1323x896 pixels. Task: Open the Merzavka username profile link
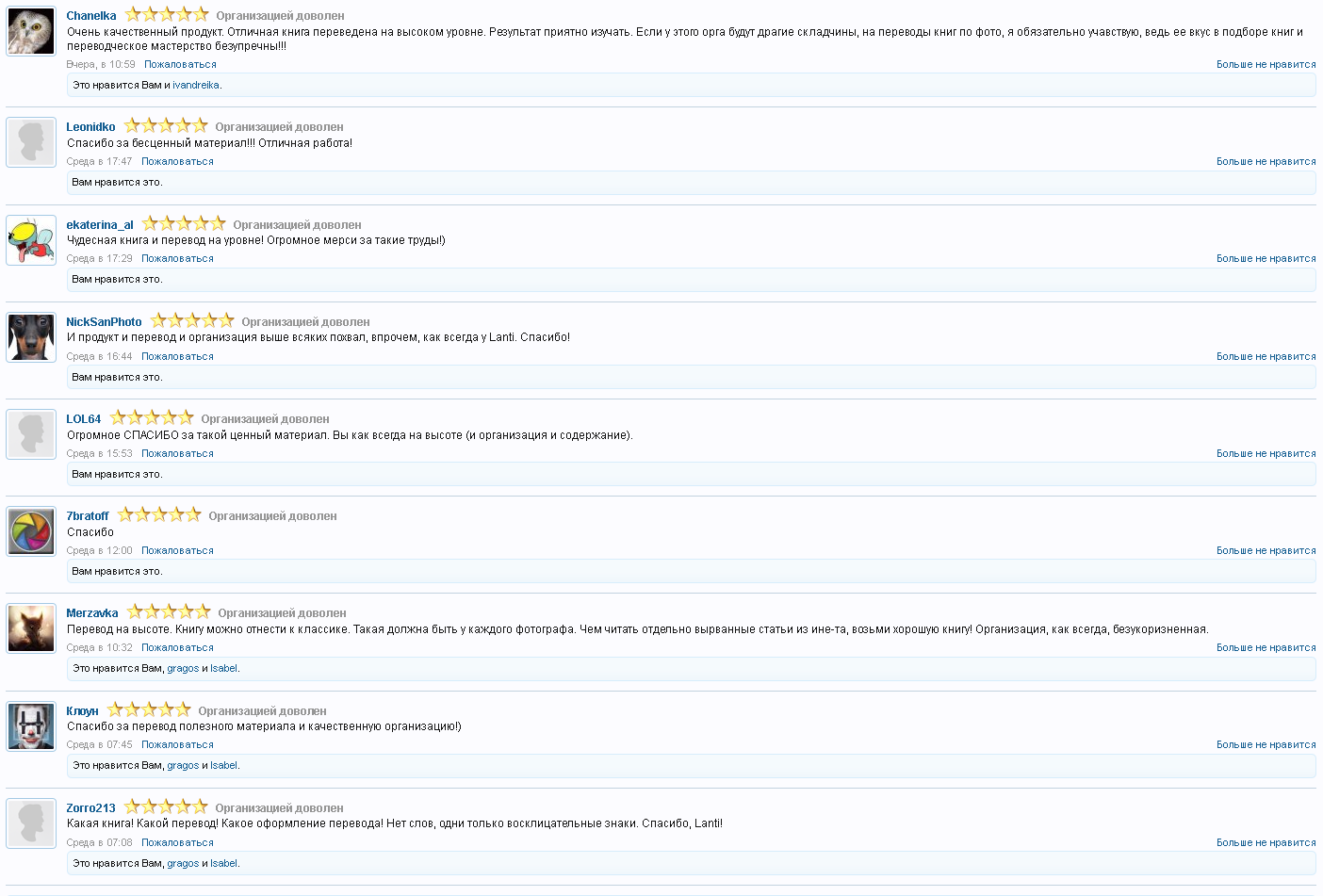click(x=92, y=613)
